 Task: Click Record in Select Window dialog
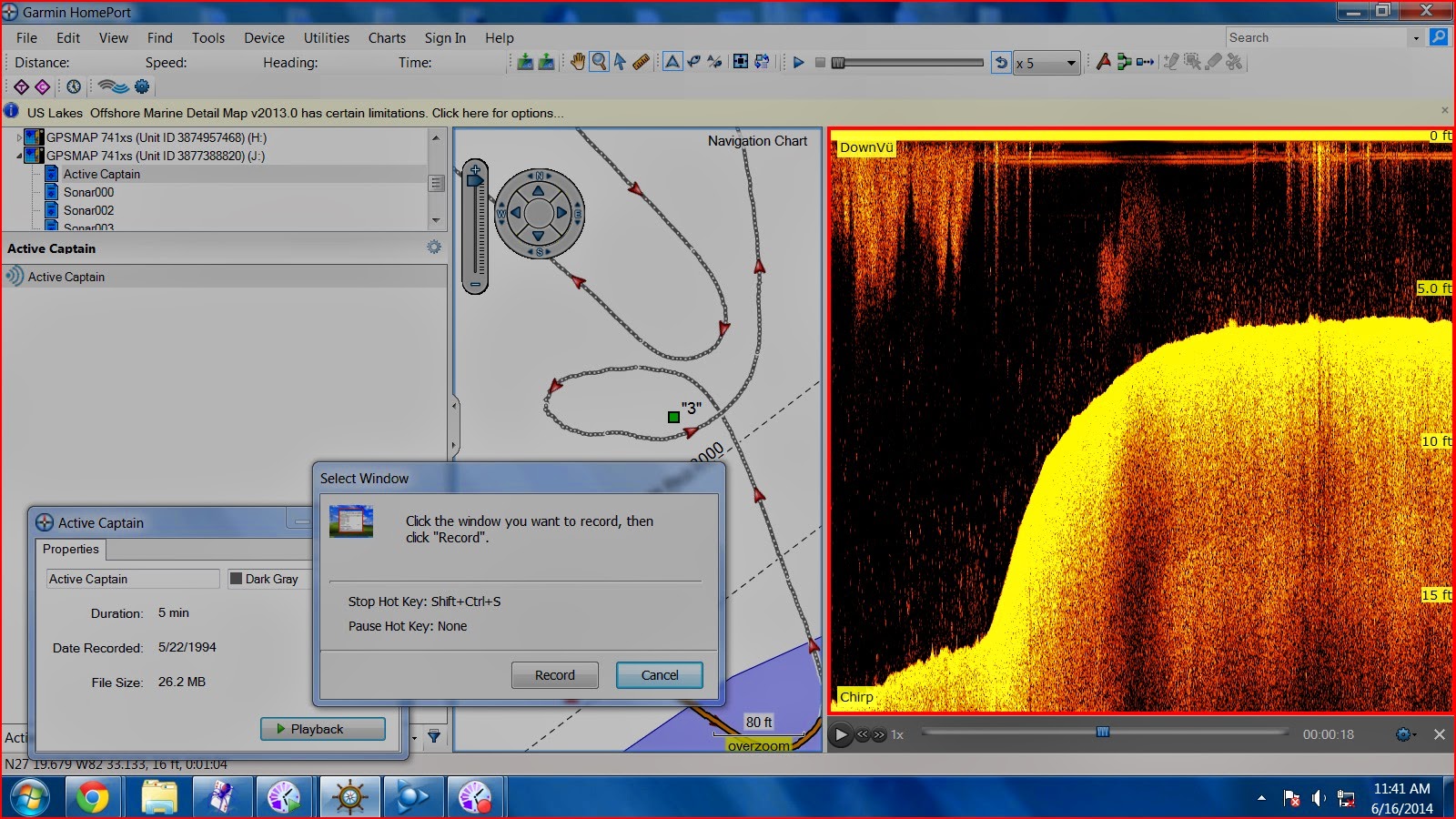pyautogui.click(x=554, y=675)
